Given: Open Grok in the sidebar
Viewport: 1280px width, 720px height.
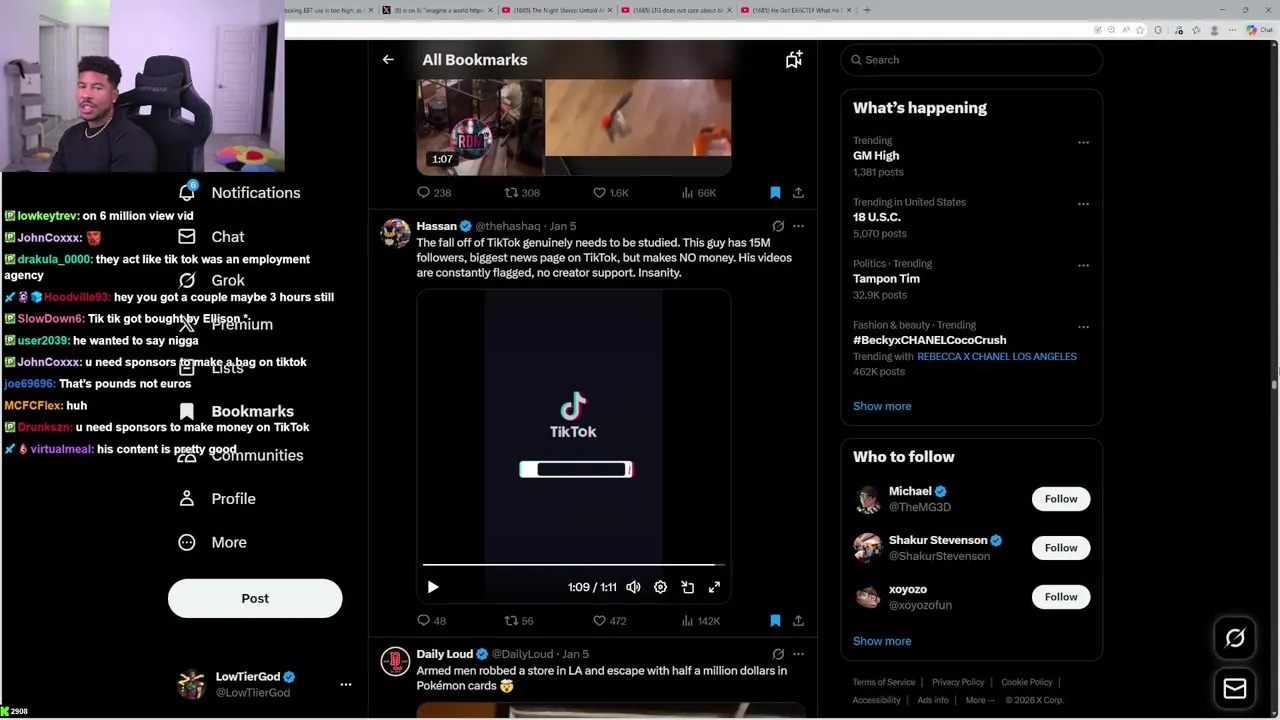Looking at the screenshot, I should [x=212, y=280].
